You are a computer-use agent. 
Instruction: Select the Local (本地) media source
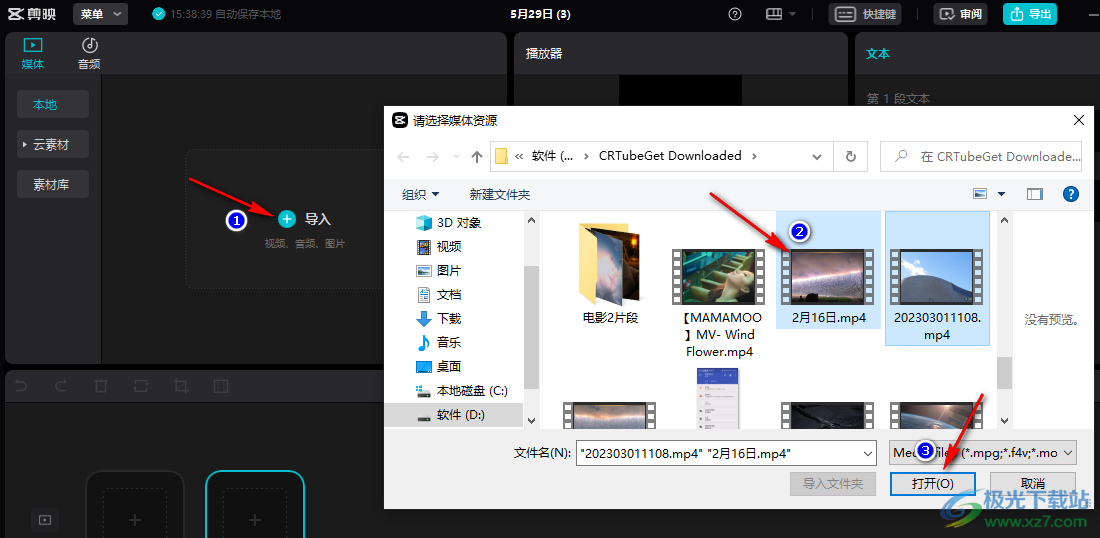point(53,105)
